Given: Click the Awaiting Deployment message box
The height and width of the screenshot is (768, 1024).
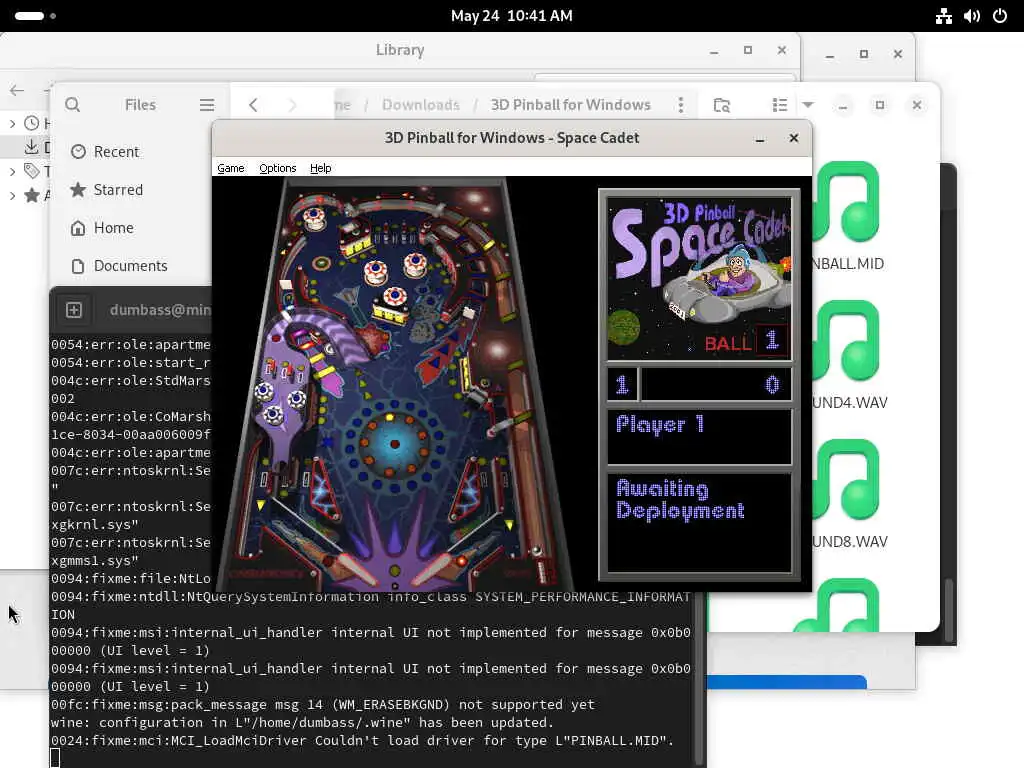Looking at the screenshot, I should click(699, 522).
